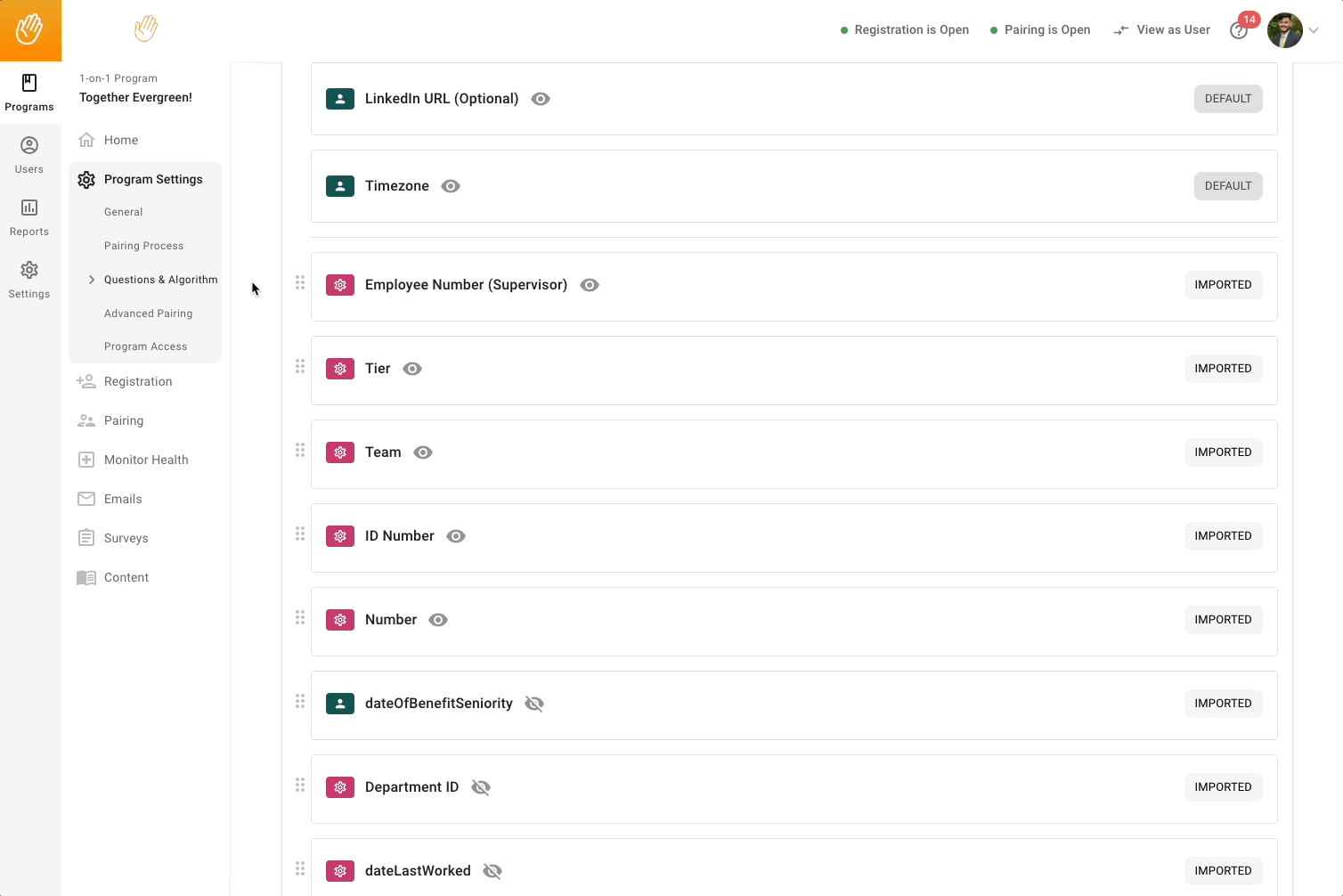Toggle visibility eye for Team
The width and height of the screenshot is (1343, 896).
pos(423,452)
